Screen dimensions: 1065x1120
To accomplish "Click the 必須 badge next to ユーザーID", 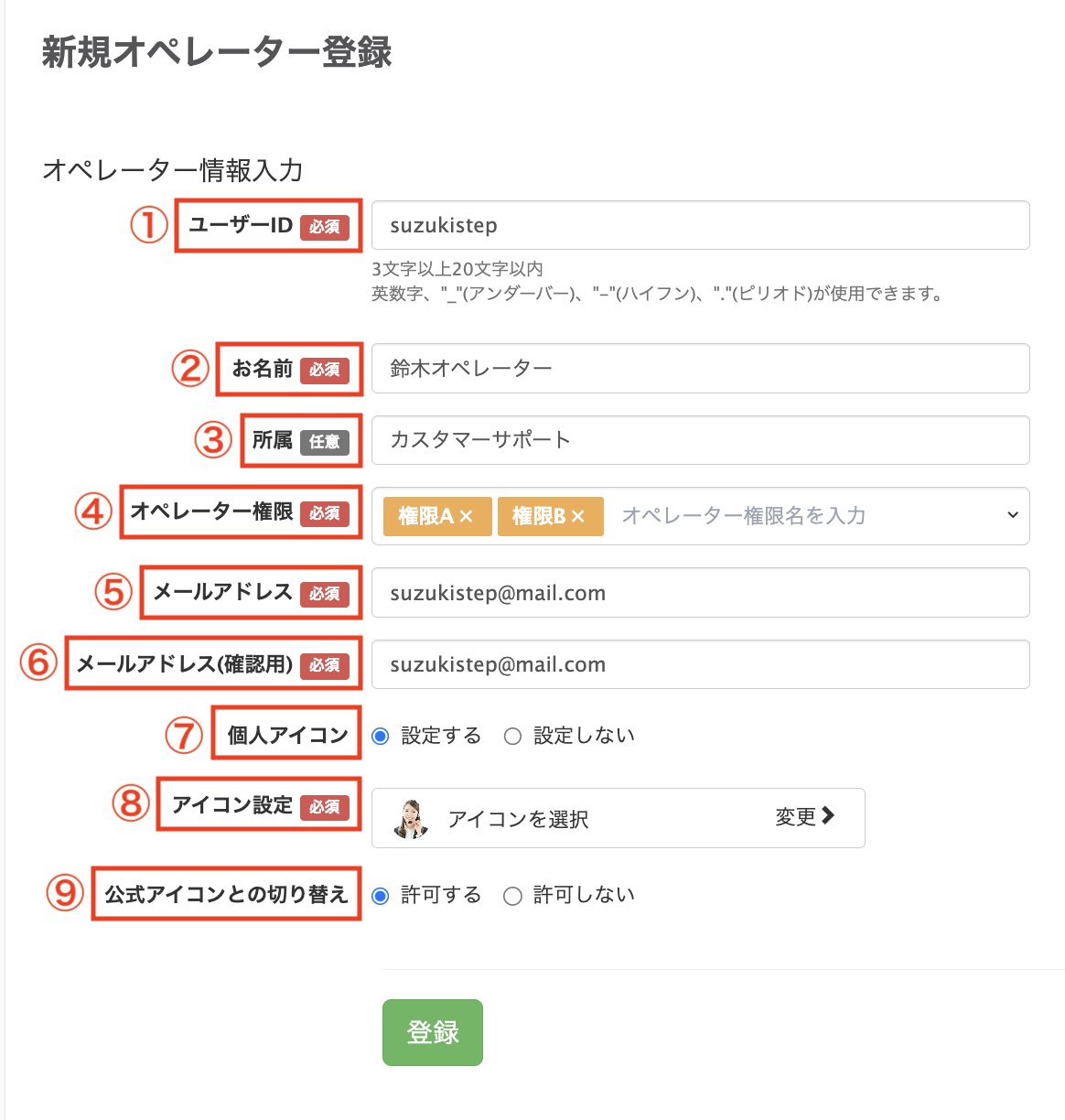I will click(x=325, y=228).
